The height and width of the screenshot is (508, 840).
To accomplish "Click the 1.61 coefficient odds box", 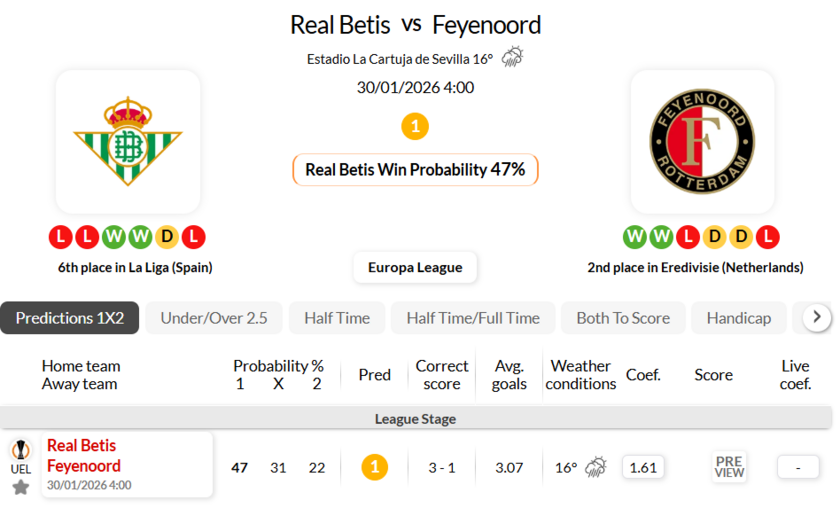I will 643,467.
